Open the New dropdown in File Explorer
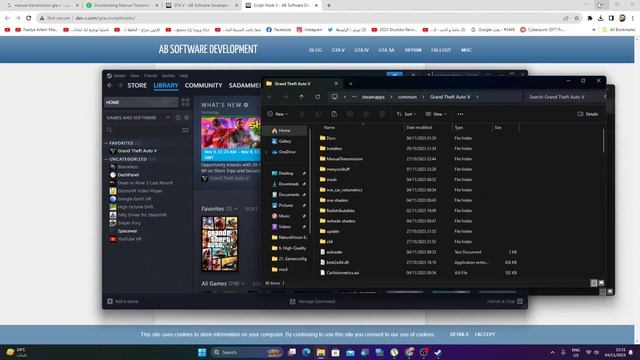The width and height of the screenshot is (640, 360). (x=278, y=114)
